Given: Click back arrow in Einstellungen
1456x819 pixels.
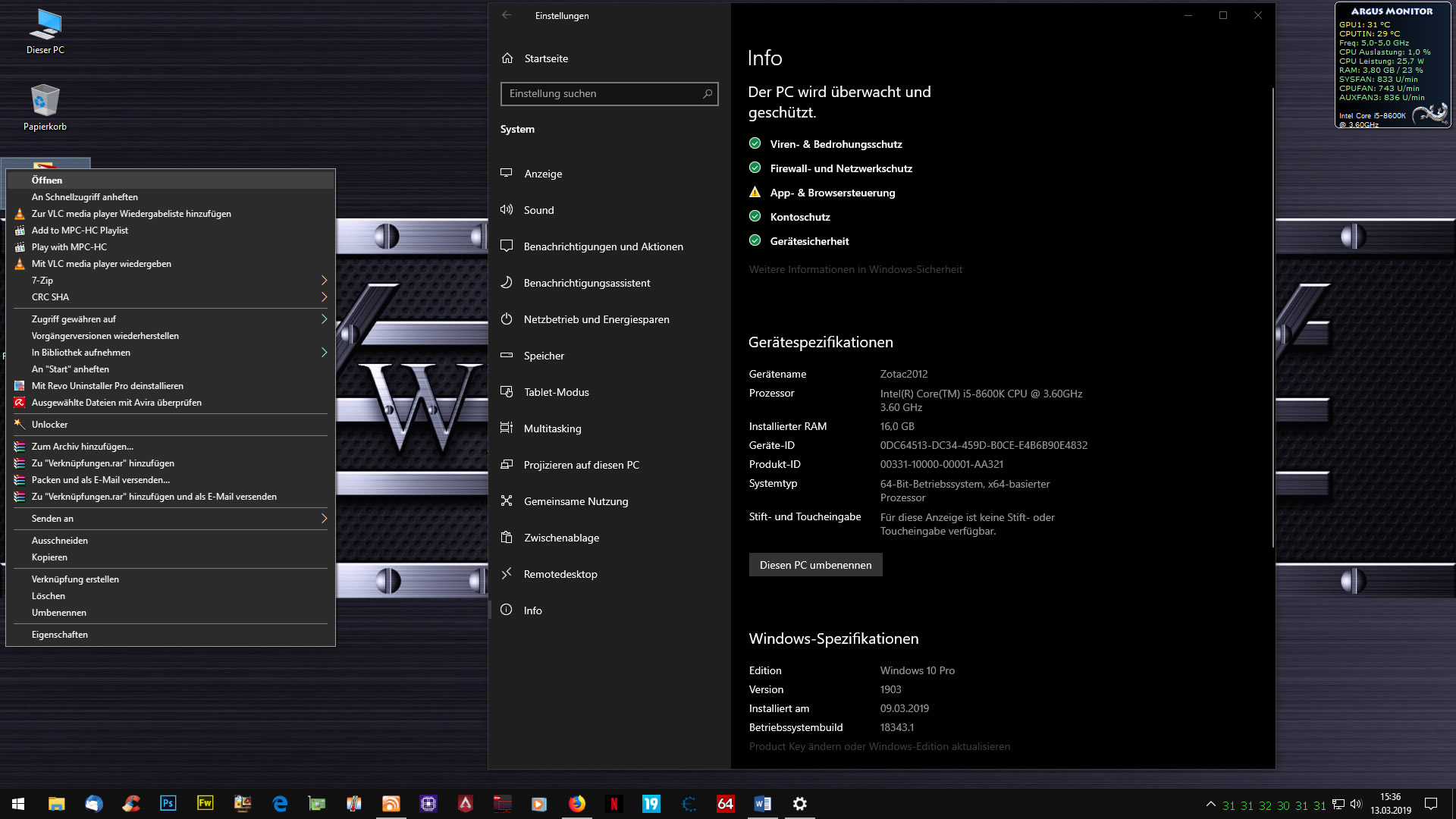Looking at the screenshot, I should click(507, 15).
